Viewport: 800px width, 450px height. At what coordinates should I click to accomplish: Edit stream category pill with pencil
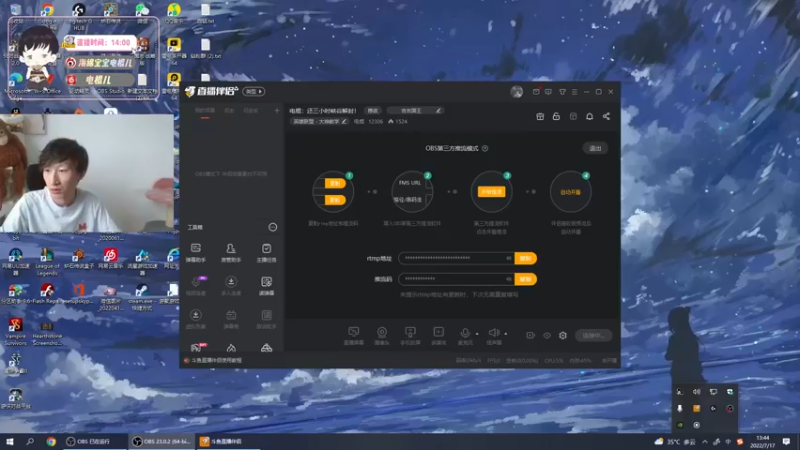pos(414,110)
